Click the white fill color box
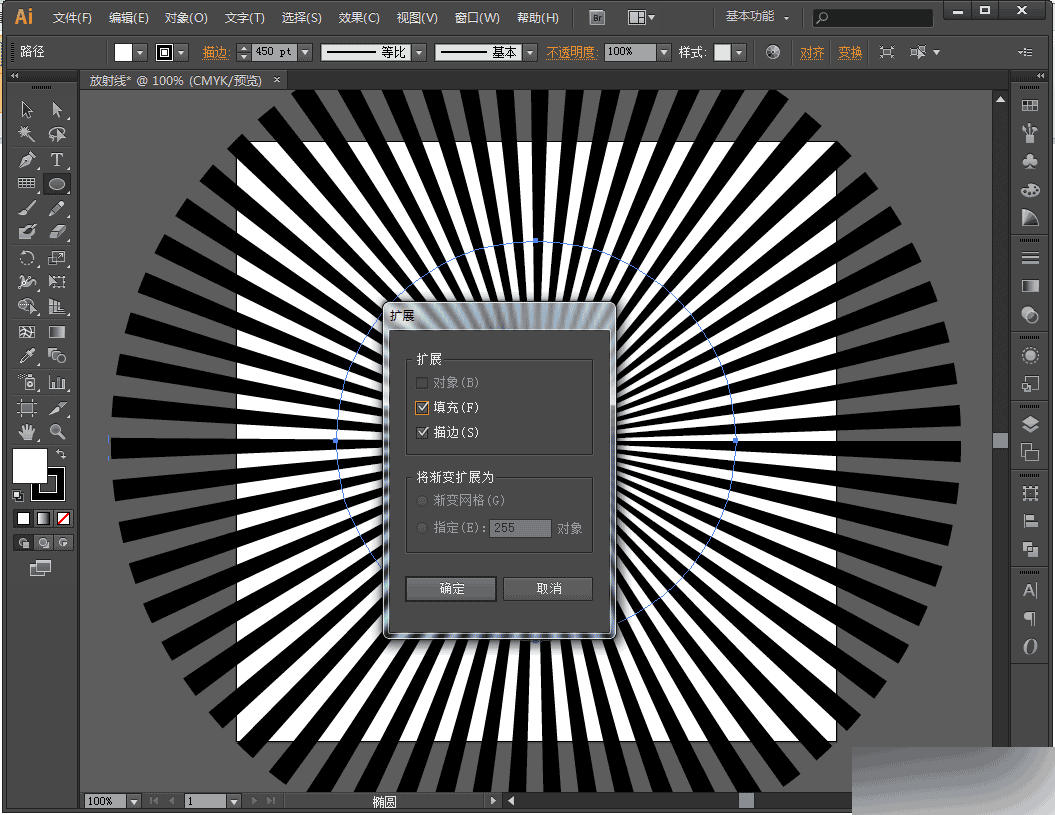This screenshot has height=815, width=1055. (x=30, y=466)
